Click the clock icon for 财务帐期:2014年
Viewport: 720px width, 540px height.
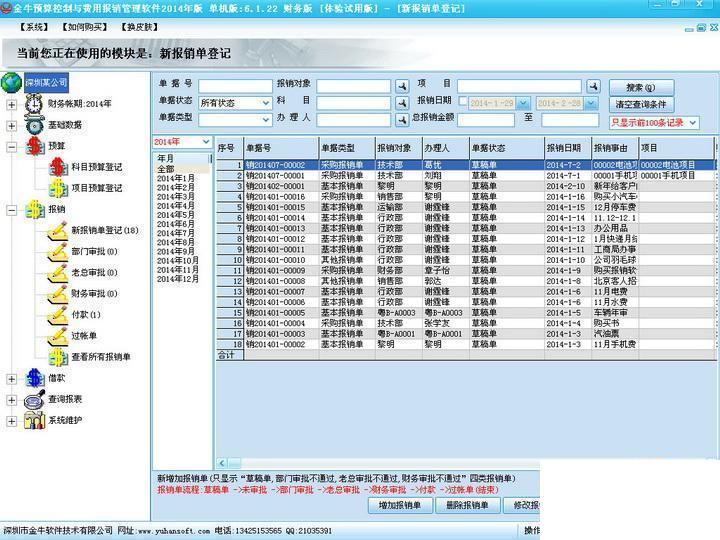pos(34,104)
